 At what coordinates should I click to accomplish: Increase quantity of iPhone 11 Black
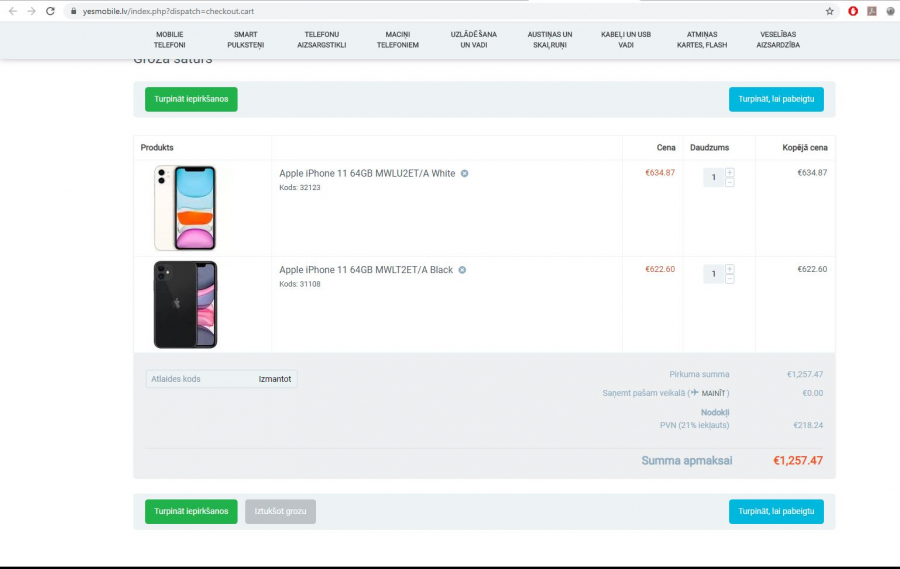point(730,269)
